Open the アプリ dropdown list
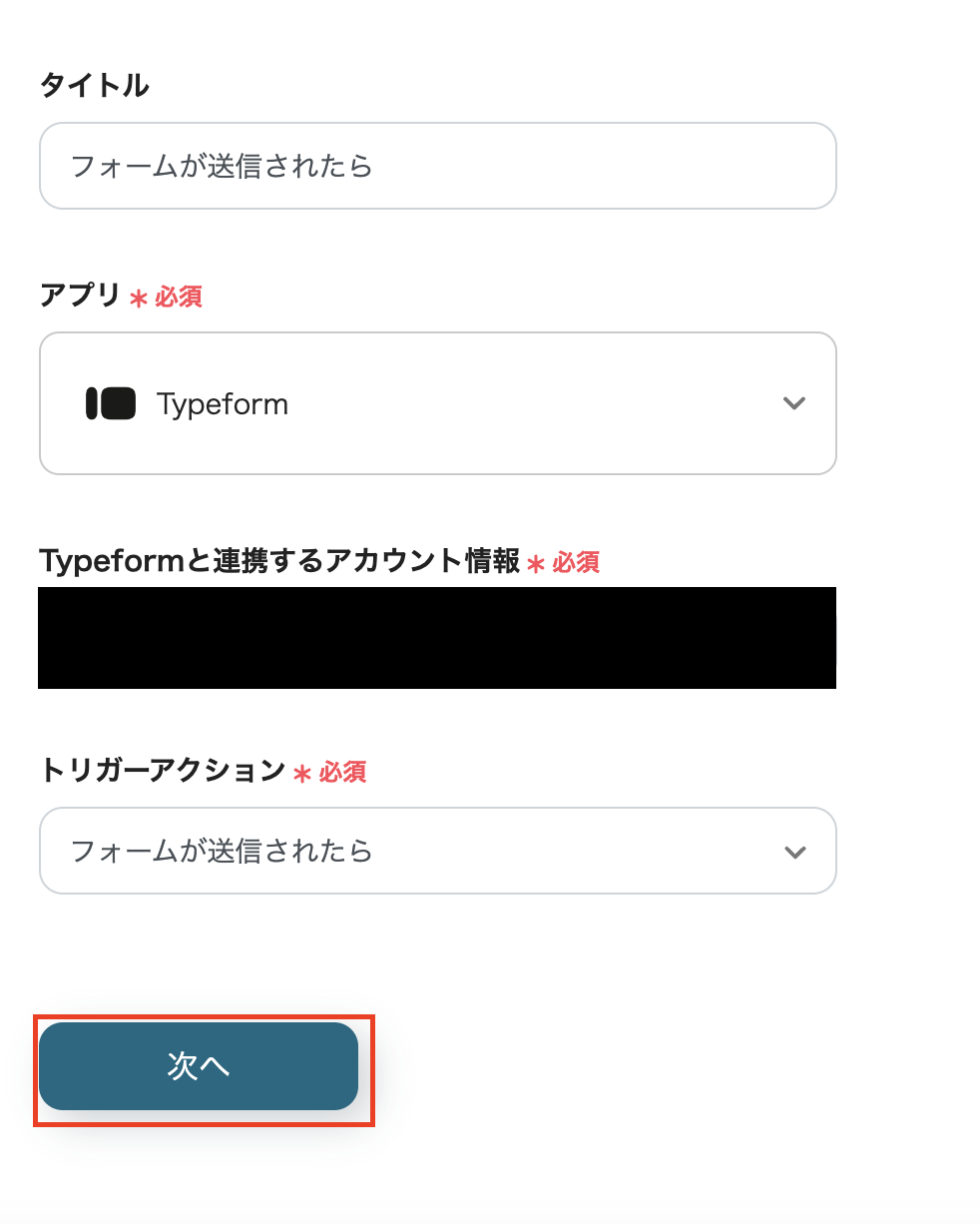 pyautogui.click(x=437, y=403)
